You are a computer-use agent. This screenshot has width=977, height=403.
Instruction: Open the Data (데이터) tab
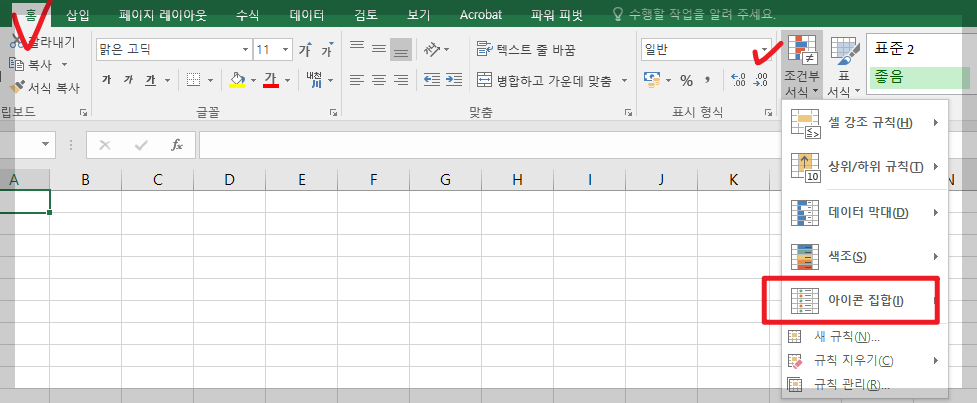pyautogui.click(x=307, y=14)
